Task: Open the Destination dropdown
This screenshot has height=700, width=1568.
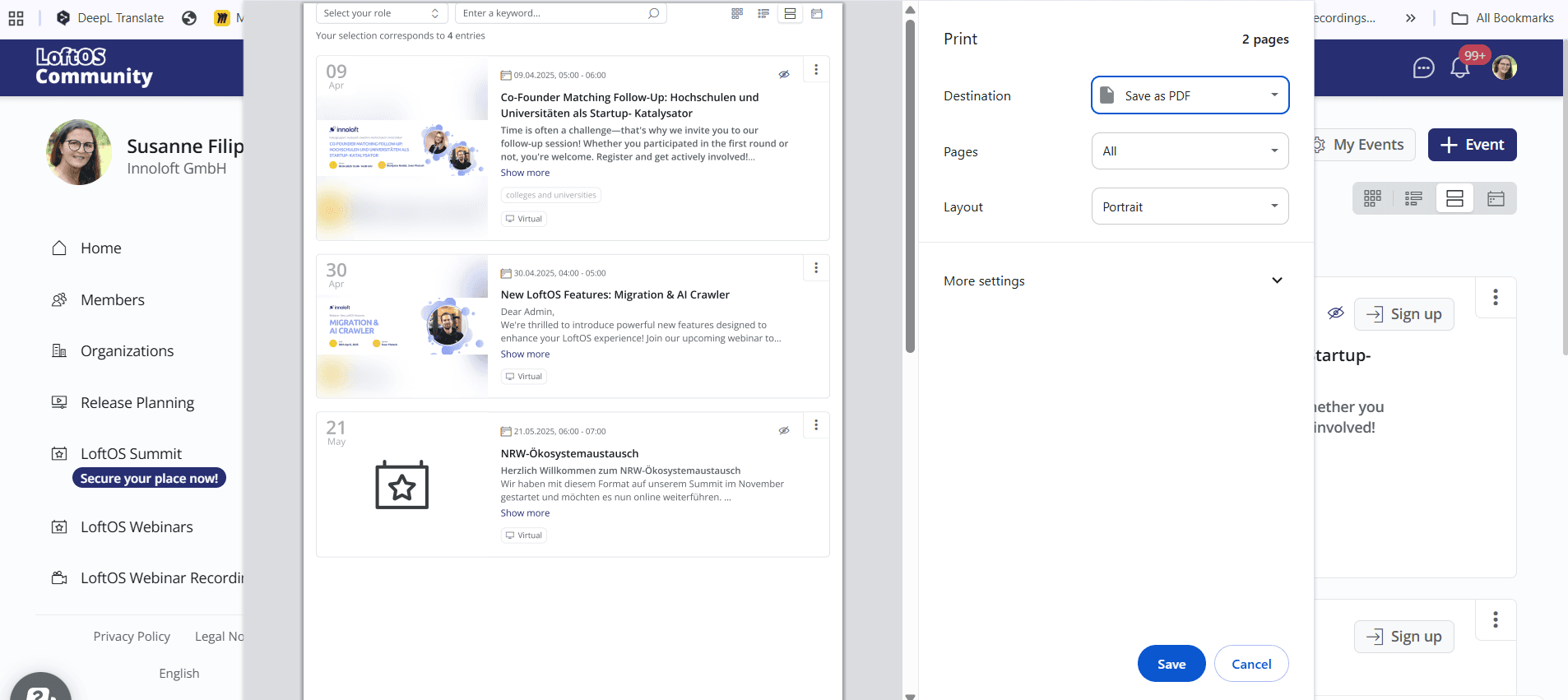Action: click(x=1190, y=95)
